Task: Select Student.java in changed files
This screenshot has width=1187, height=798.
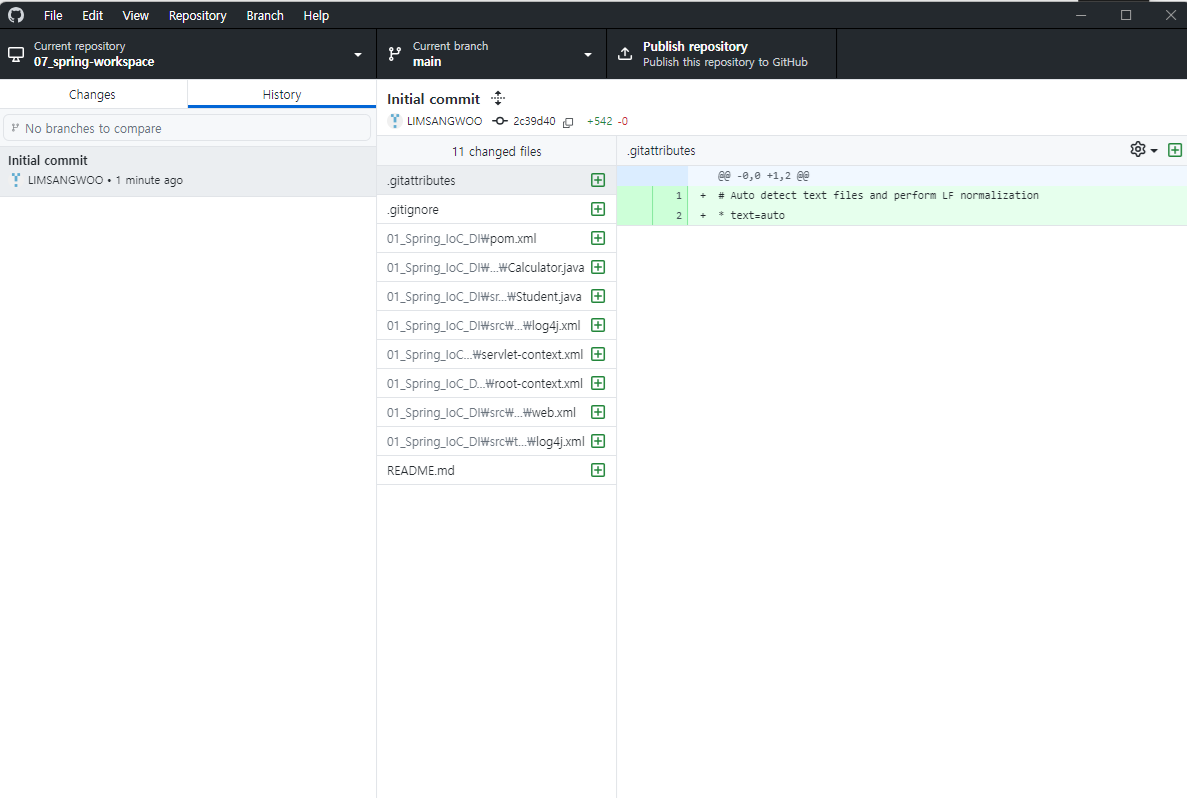Action: coord(497,296)
